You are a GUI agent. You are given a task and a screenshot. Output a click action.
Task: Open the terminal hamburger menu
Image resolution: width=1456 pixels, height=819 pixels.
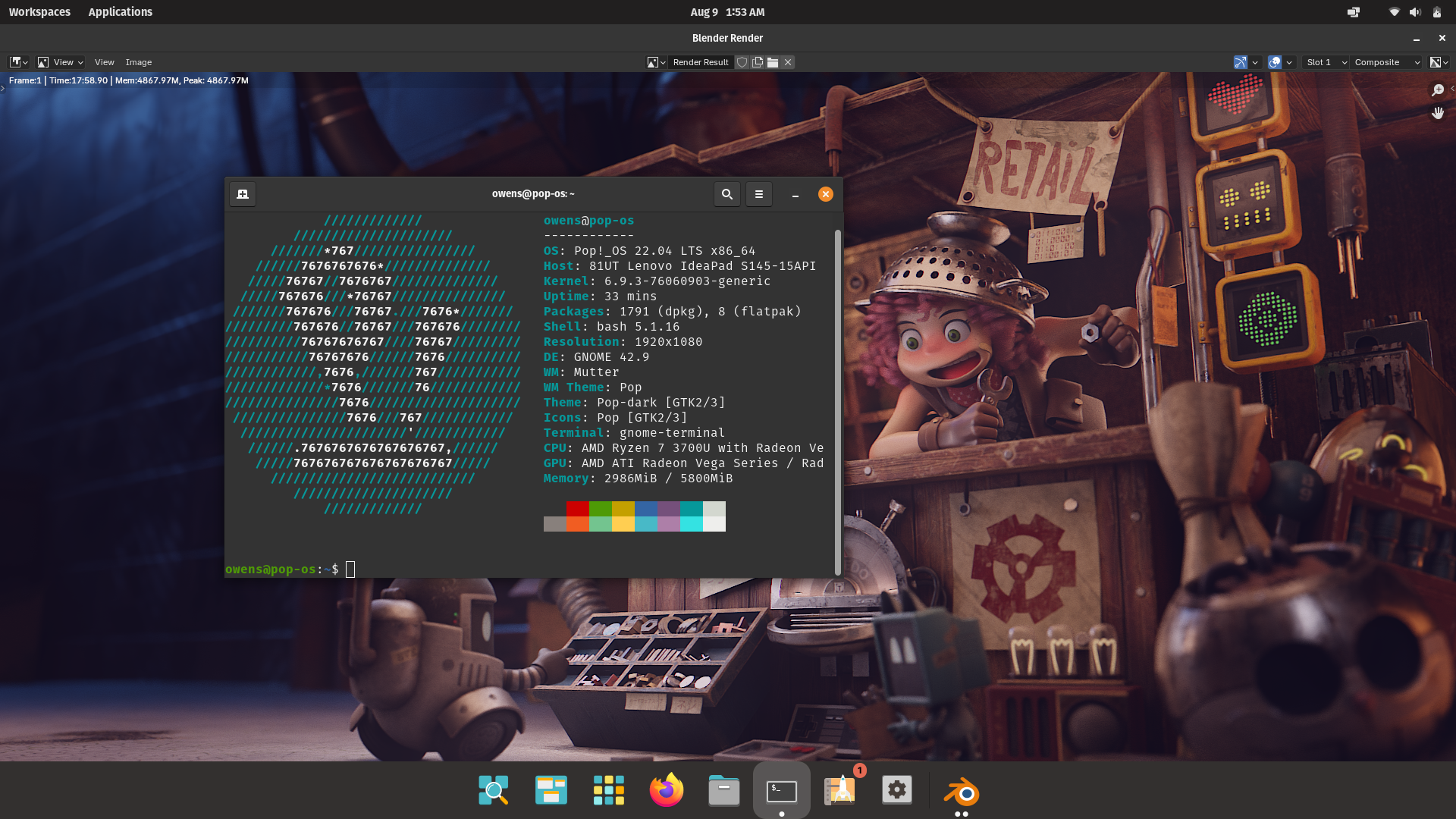click(x=758, y=194)
